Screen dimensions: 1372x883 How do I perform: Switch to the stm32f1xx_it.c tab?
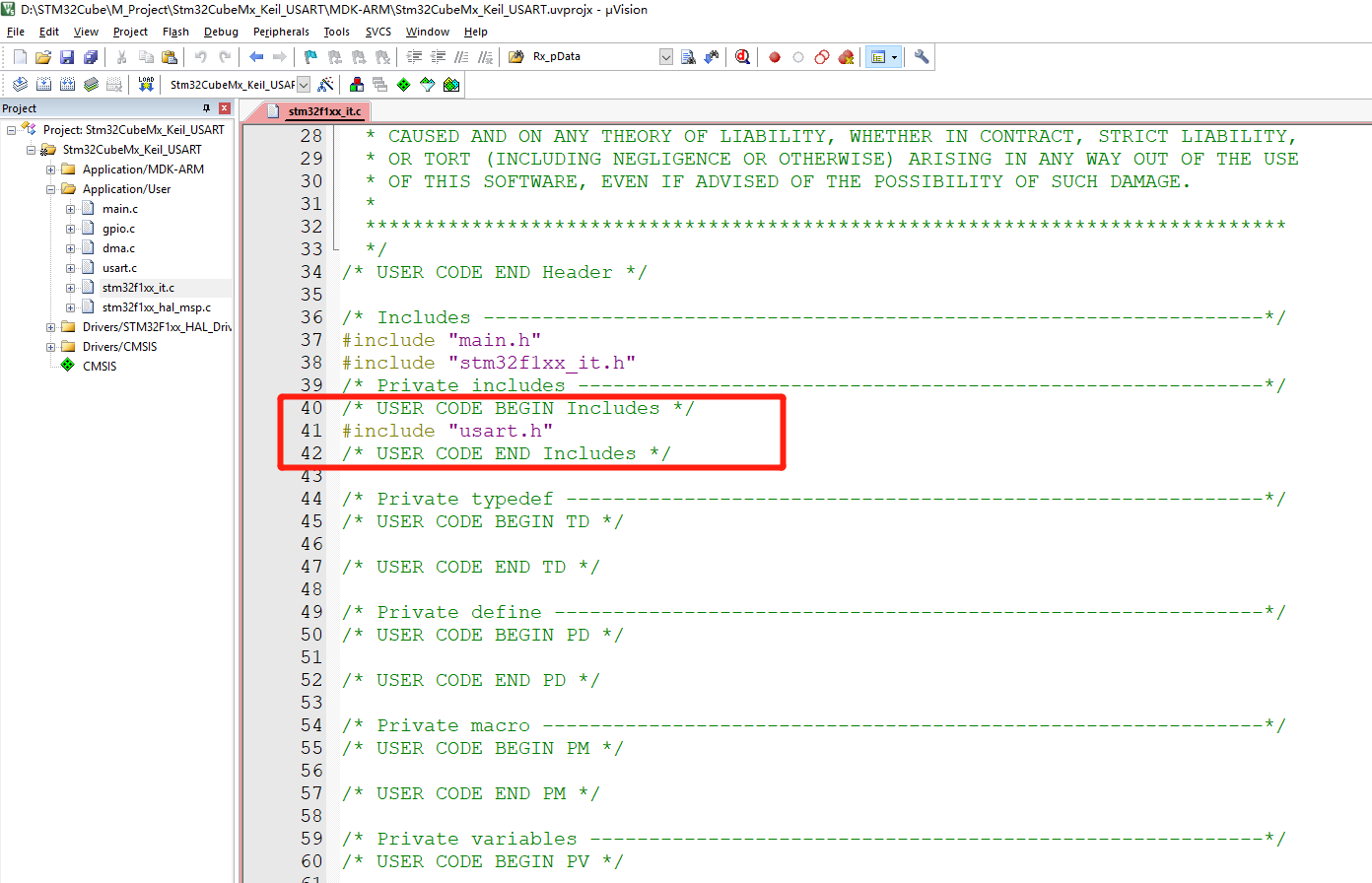325,111
